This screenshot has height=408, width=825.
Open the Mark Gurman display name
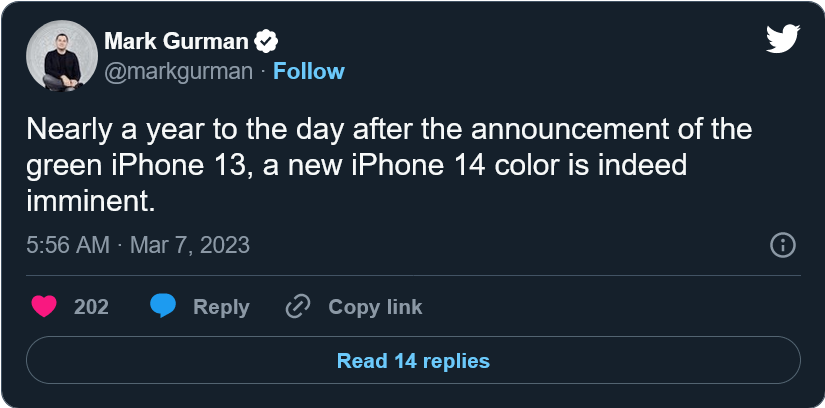pos(176,41)
